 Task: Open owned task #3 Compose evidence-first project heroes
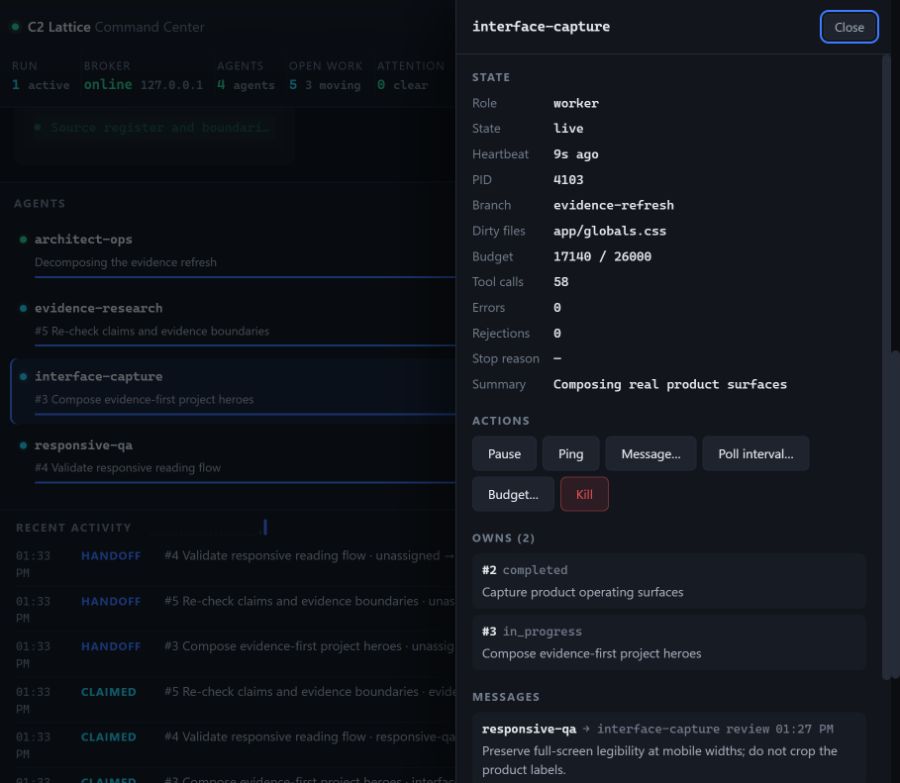[669, 642]
